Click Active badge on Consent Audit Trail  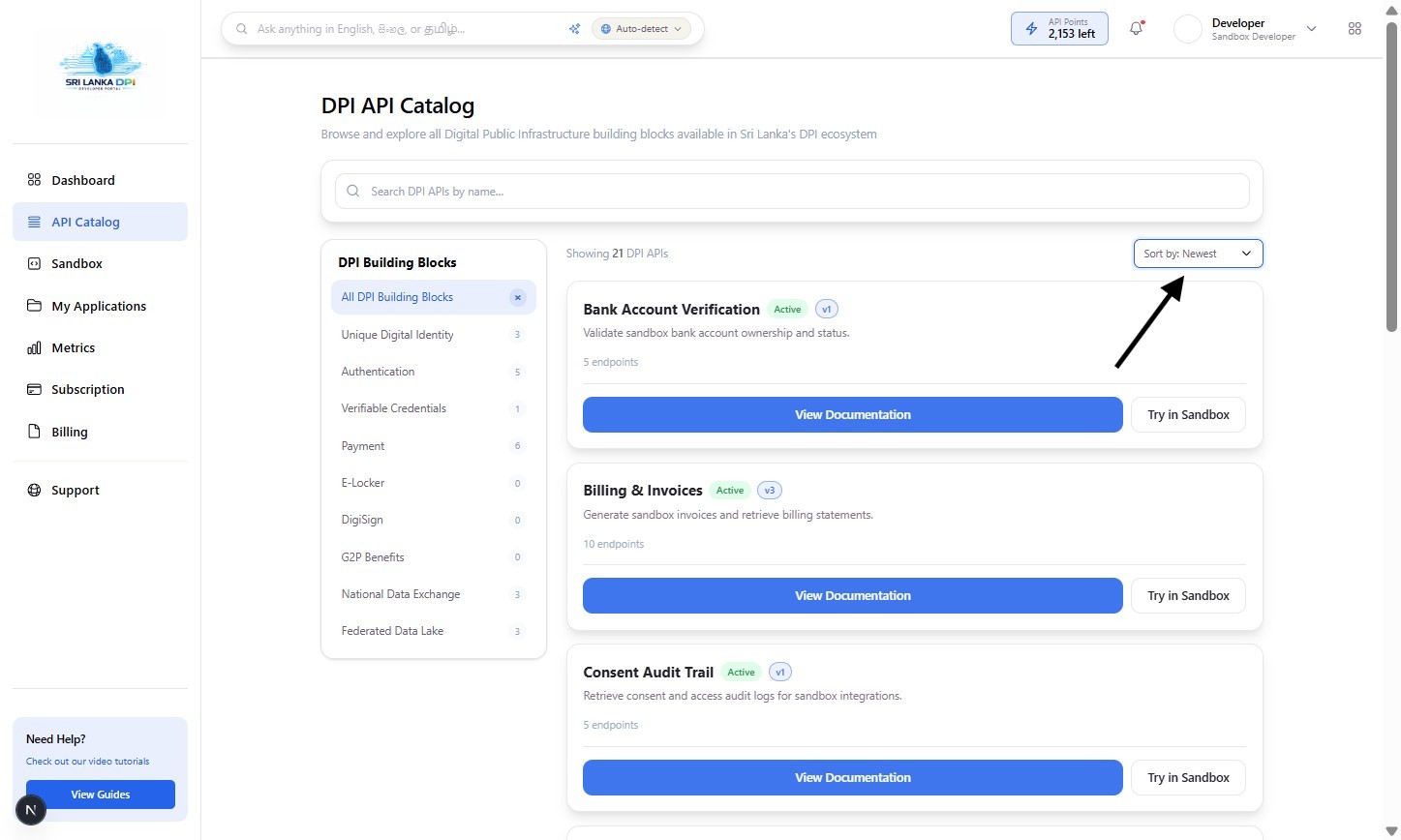coord(741,672)
